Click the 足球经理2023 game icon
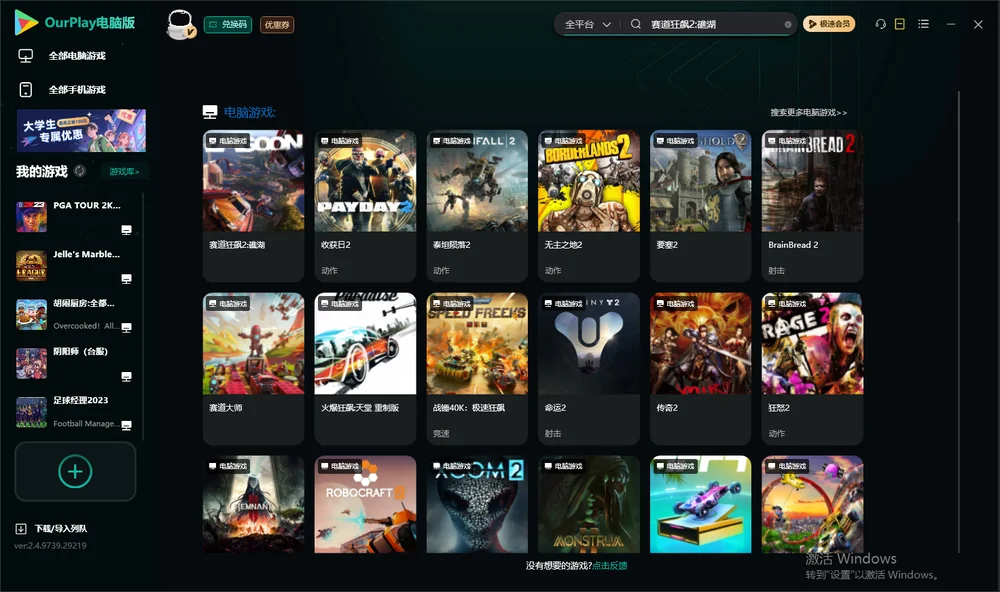Image resolution: width=1000 pixels, height=592 pixels. pos(31,412)
